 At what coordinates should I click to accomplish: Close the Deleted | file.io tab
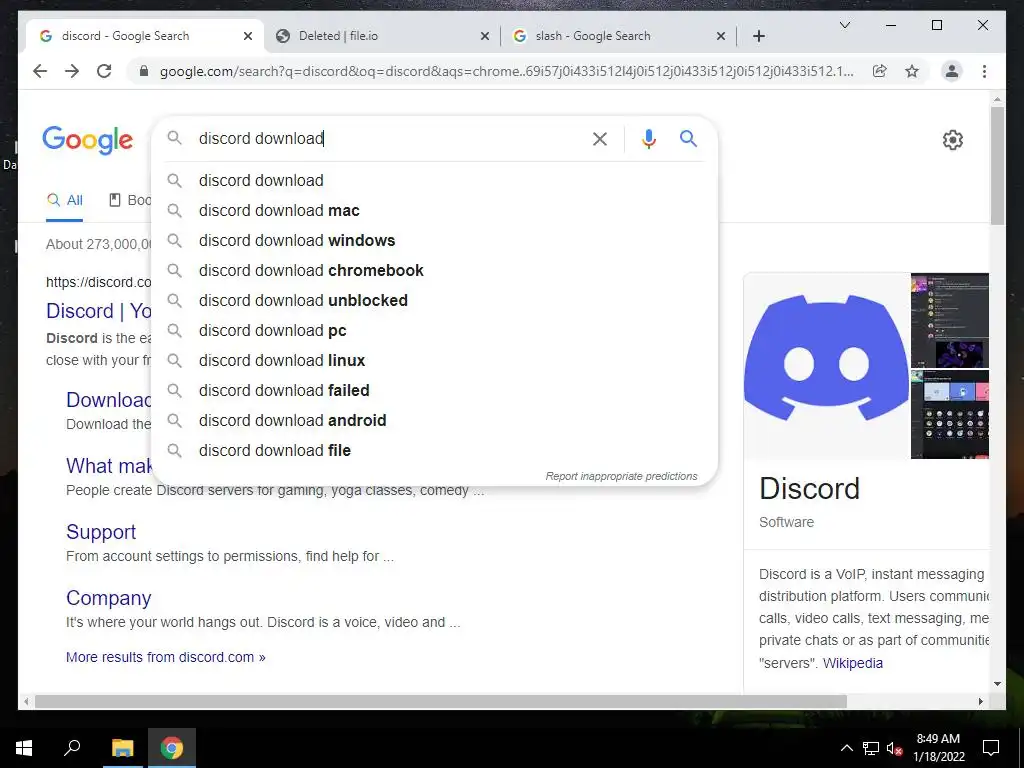tap(485, 36)
